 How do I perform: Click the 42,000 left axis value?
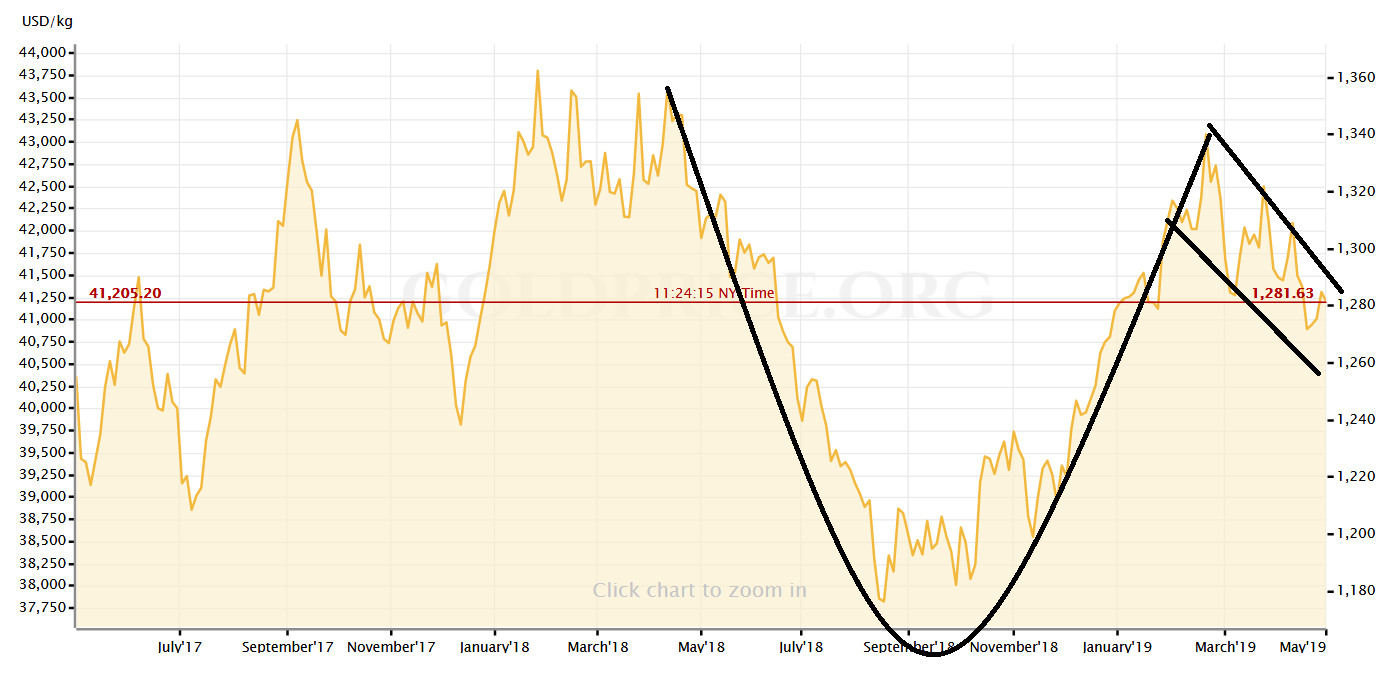pyautogui.click(x=43, y=230)
